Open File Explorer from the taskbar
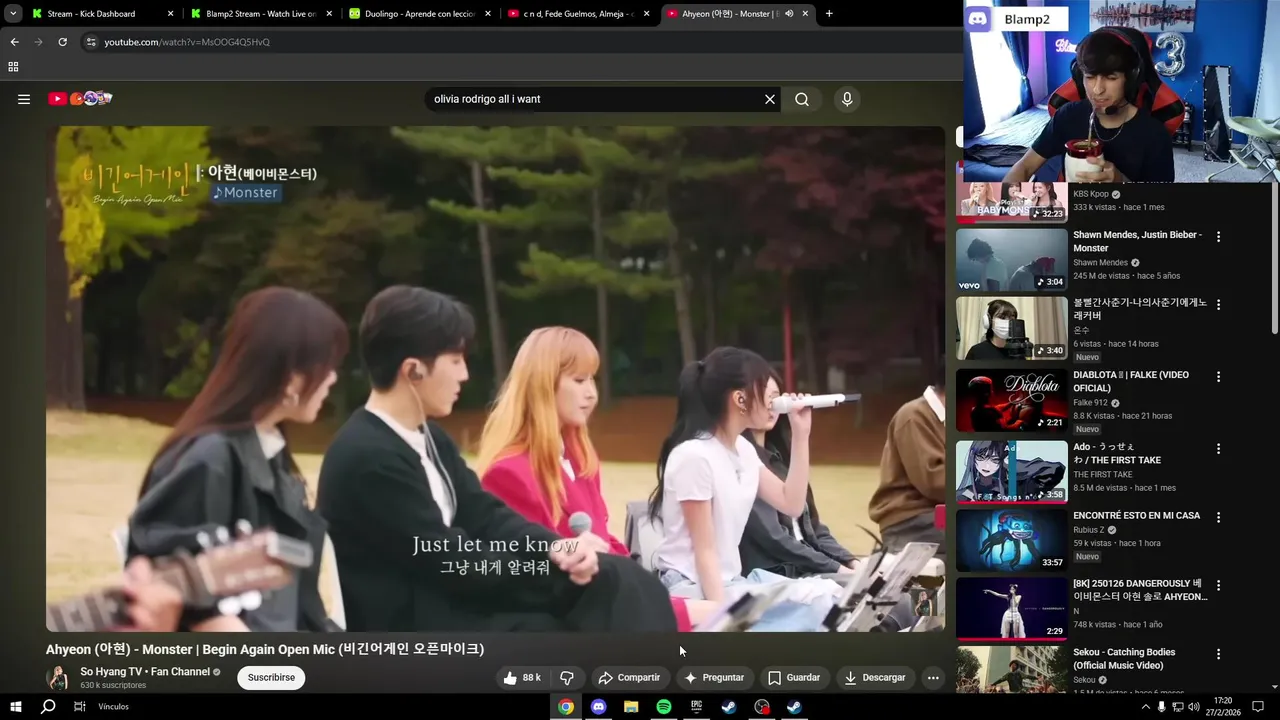The image size is (1280, 720). coord(631,707)
